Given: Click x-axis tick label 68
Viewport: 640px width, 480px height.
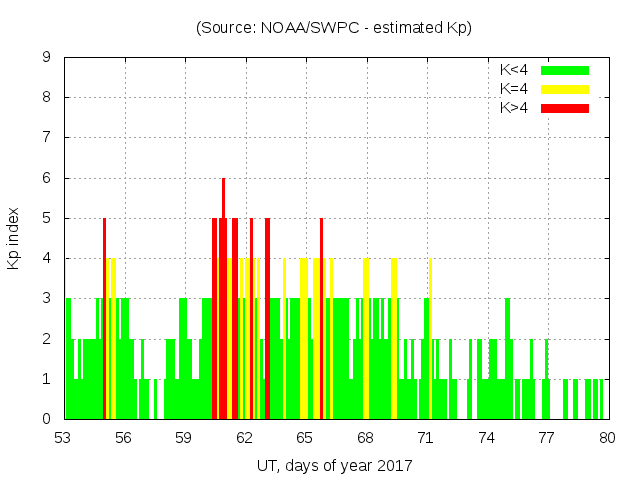Looking at the screenshot, I should tap(365, 437).
